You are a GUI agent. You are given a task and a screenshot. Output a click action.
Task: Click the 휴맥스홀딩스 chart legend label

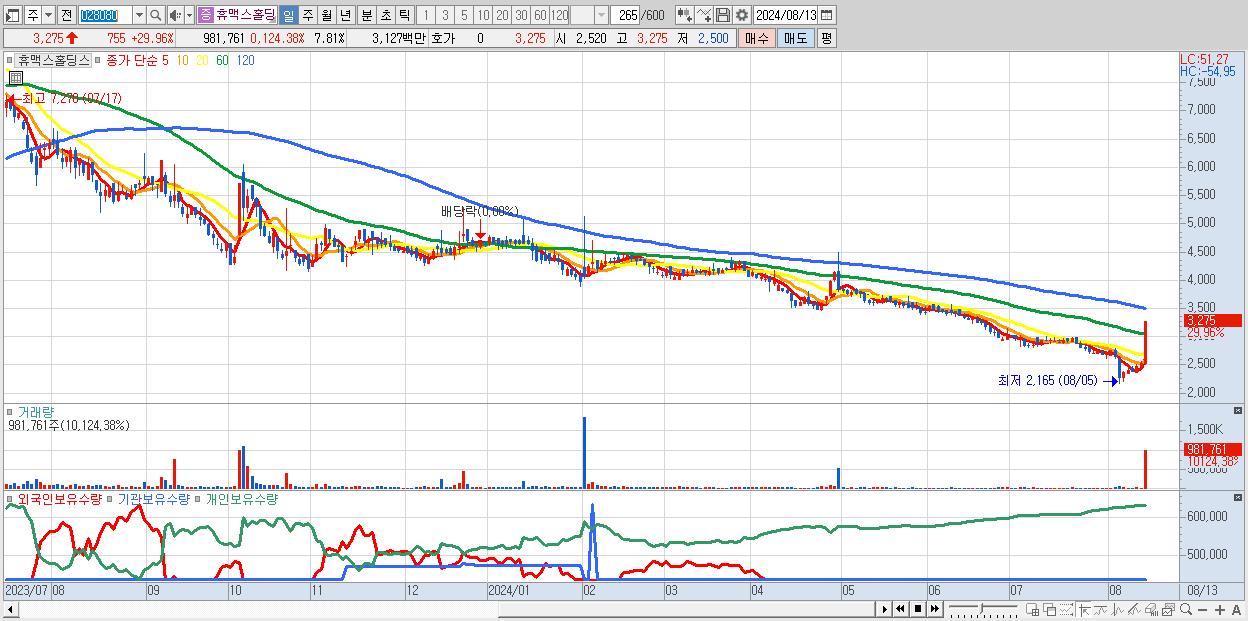[53, 60]
